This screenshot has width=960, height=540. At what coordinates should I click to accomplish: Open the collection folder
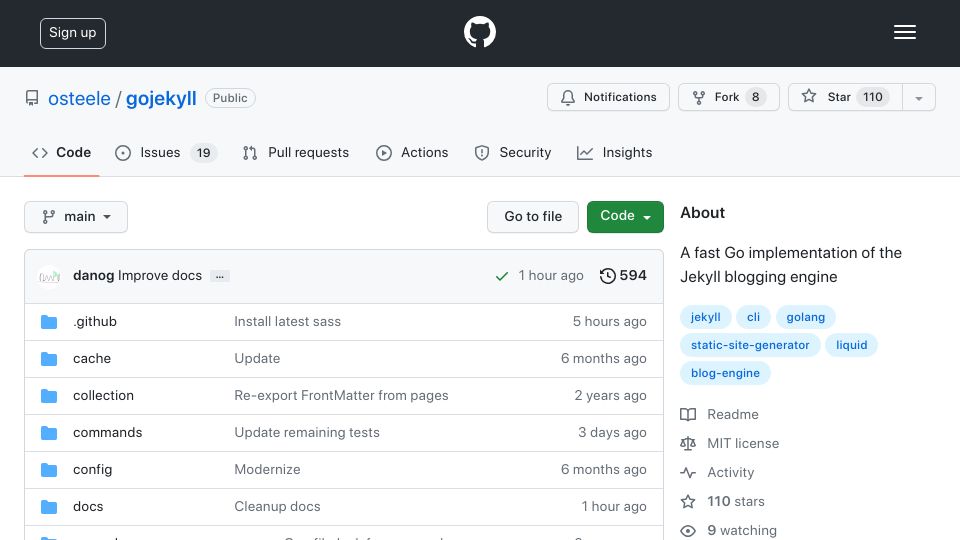pyautogui.click(x=103, y=396)
